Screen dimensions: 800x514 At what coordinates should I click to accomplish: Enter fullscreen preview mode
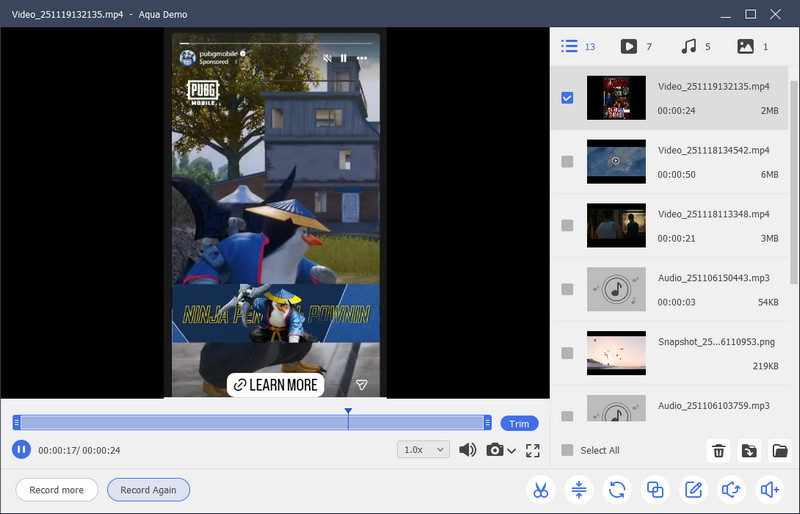533,450
